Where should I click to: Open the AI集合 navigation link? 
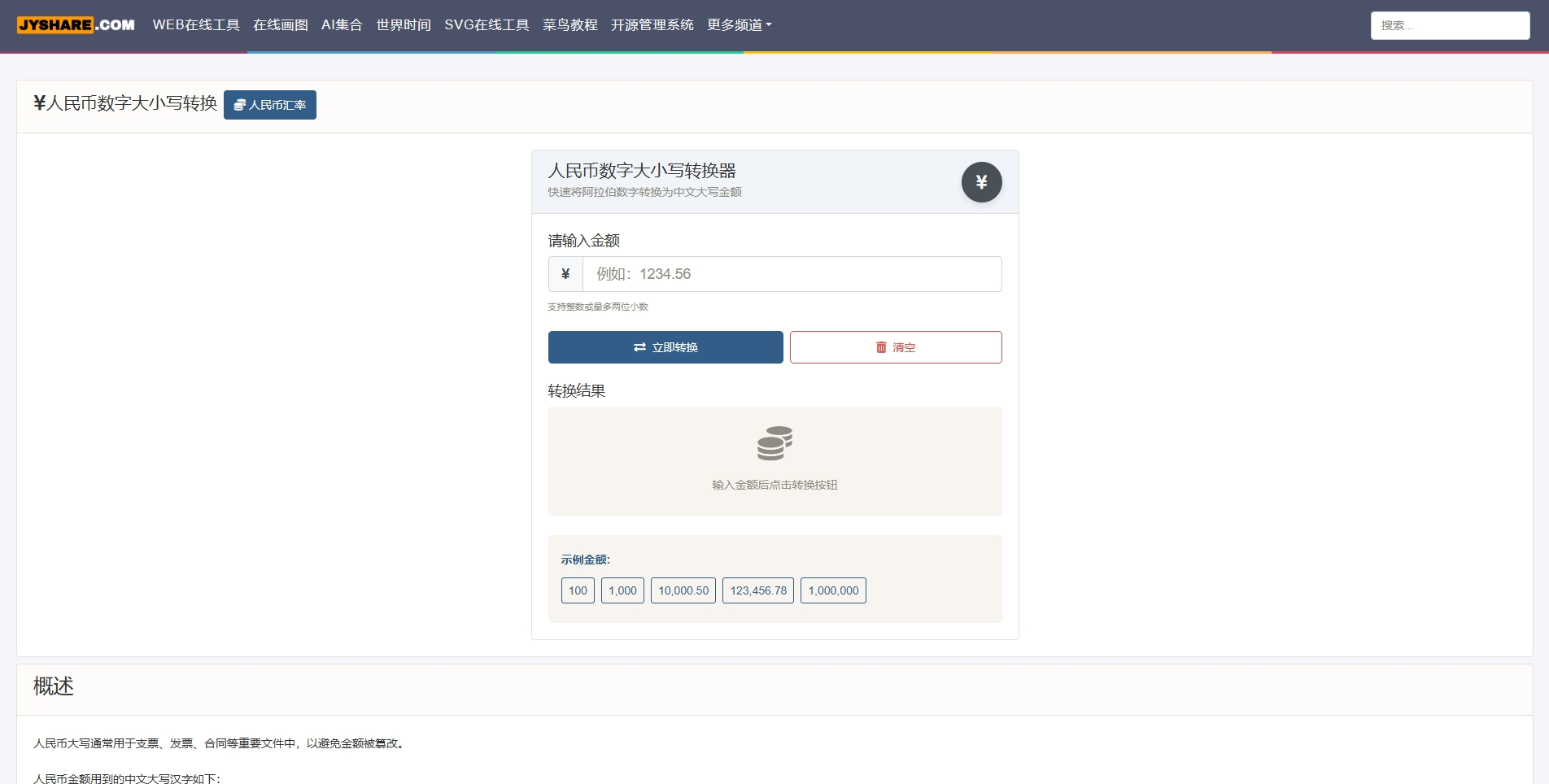coord(342,25)
